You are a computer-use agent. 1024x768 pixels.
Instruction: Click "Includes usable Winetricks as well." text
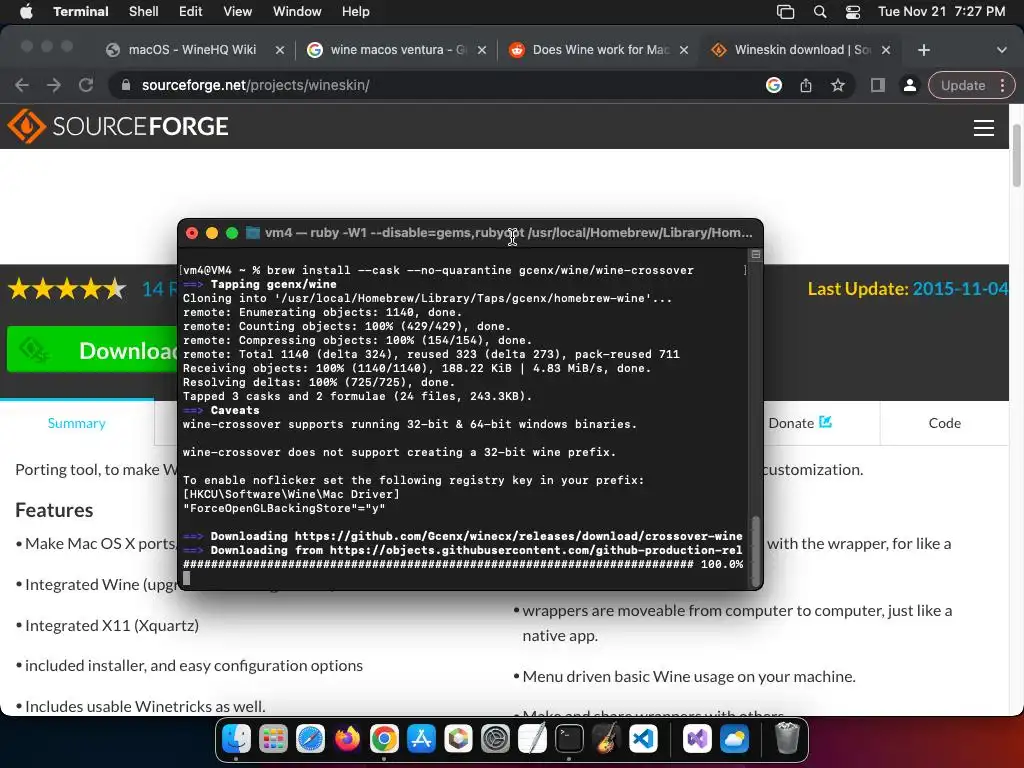(x=145, y=706)
